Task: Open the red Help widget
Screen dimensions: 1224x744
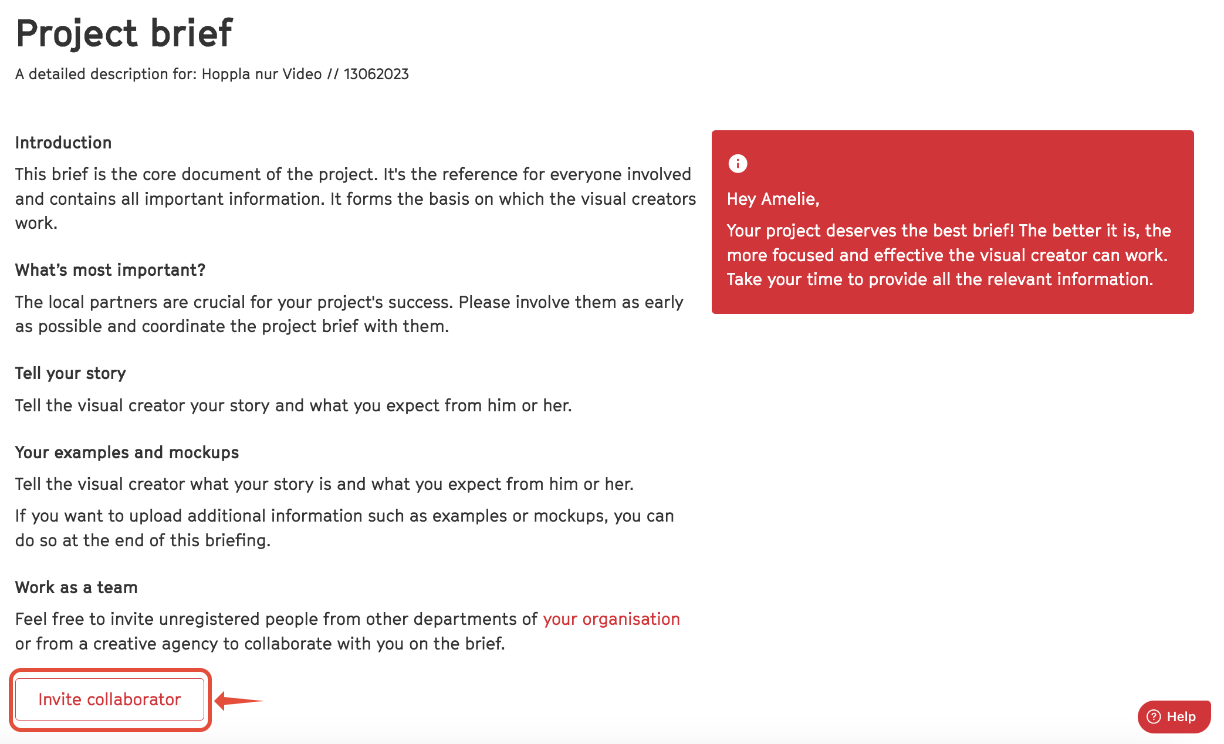Action: pos(1174,716)
